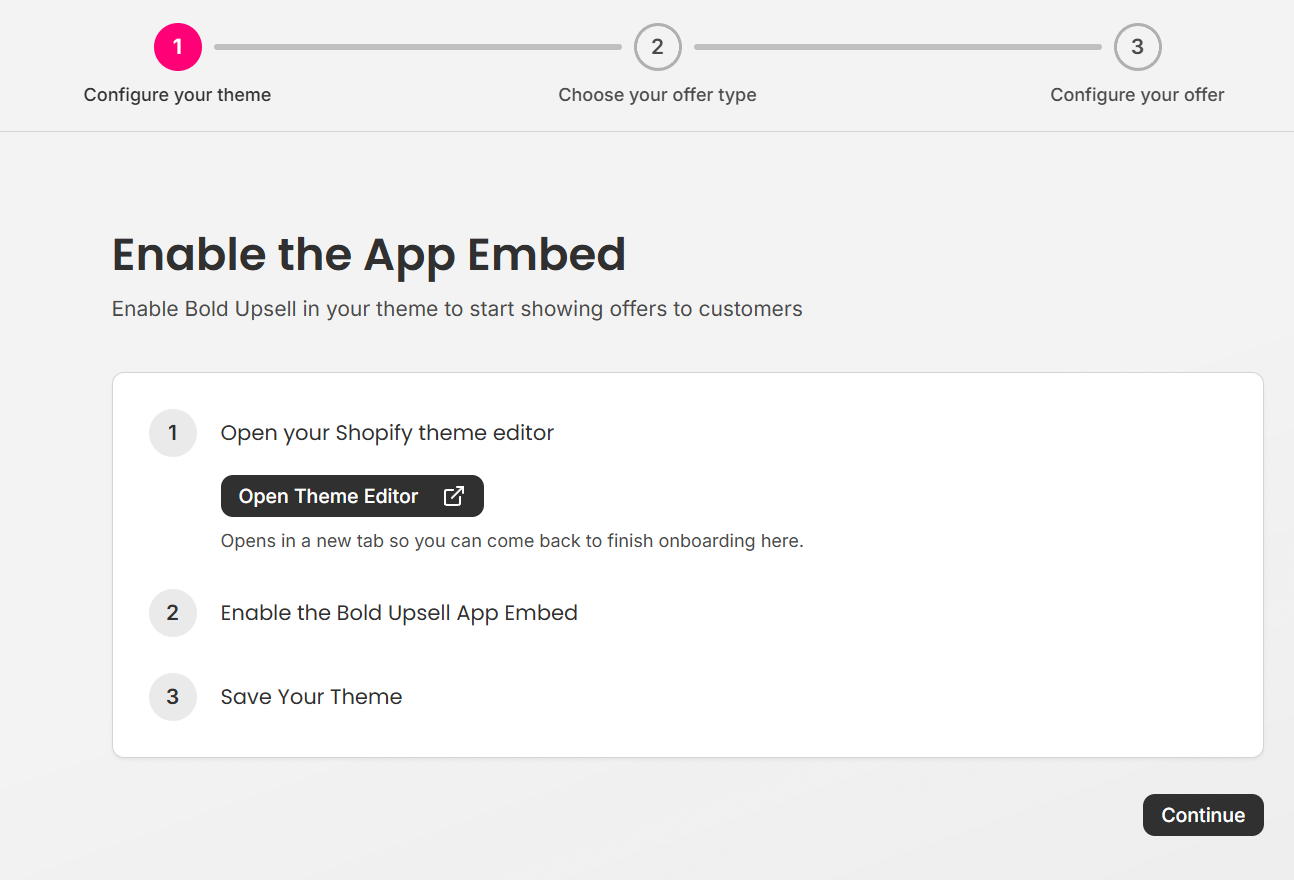Image resolution: width=1294 pixels, height=880 pixels.
Task: Click the Configure your offer step label
Action: tap(1138, 95)
